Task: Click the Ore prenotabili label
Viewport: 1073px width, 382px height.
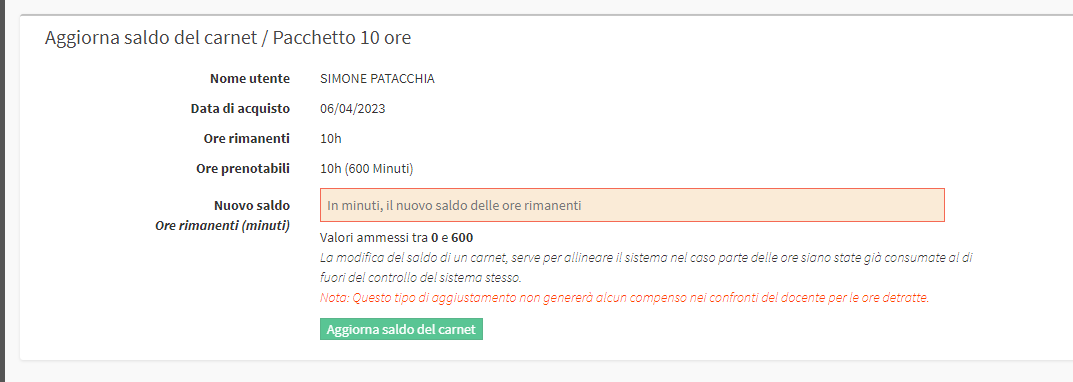Action: pos(243,168)
